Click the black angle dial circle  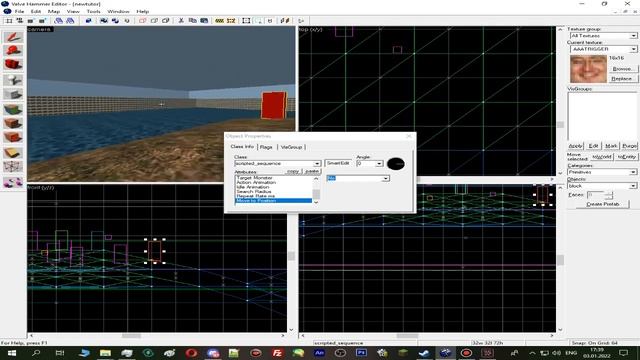pyautogui.click(x=396, y=164)
